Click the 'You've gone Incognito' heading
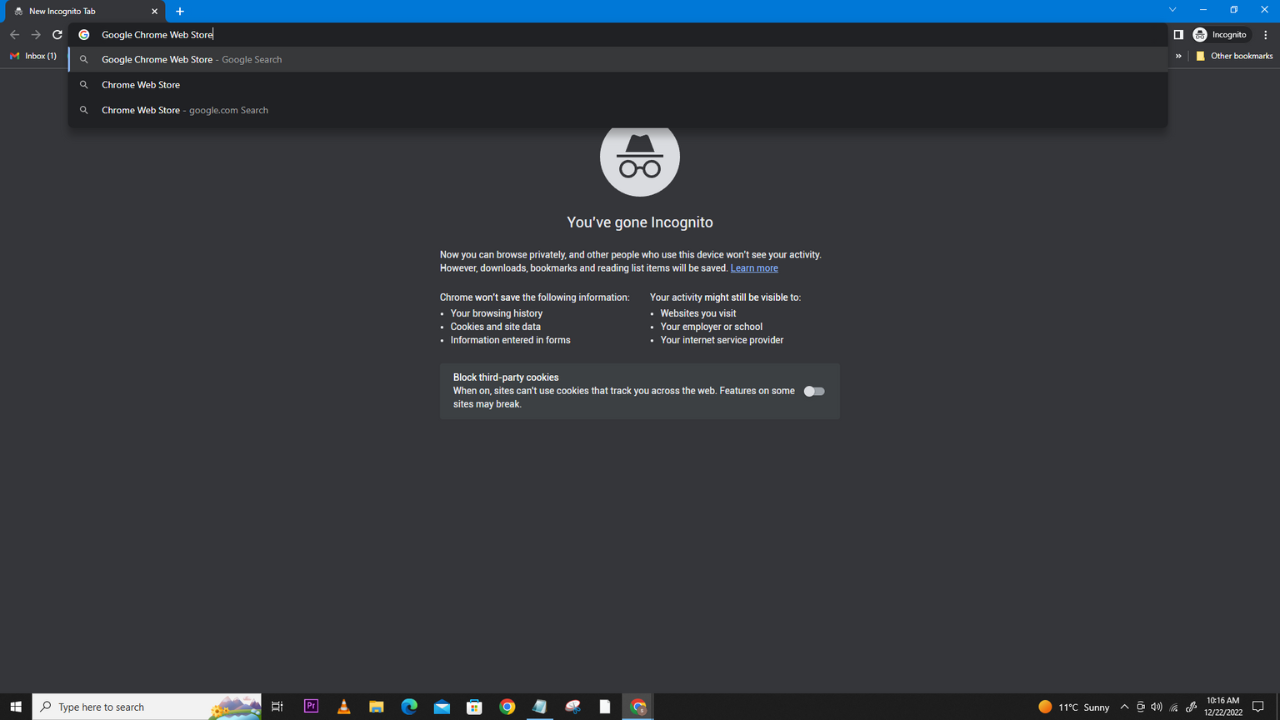1280x720 pixels. click(640, 222)
